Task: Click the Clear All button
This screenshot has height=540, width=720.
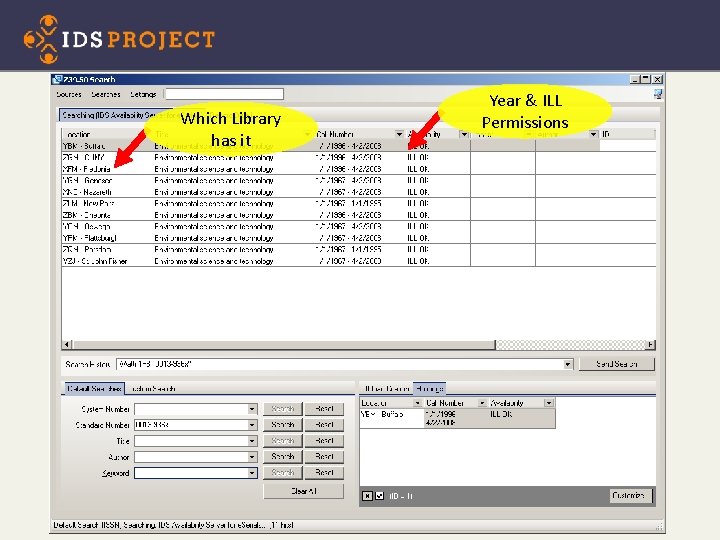Action: pyautogui.click(x=304, y=491)
